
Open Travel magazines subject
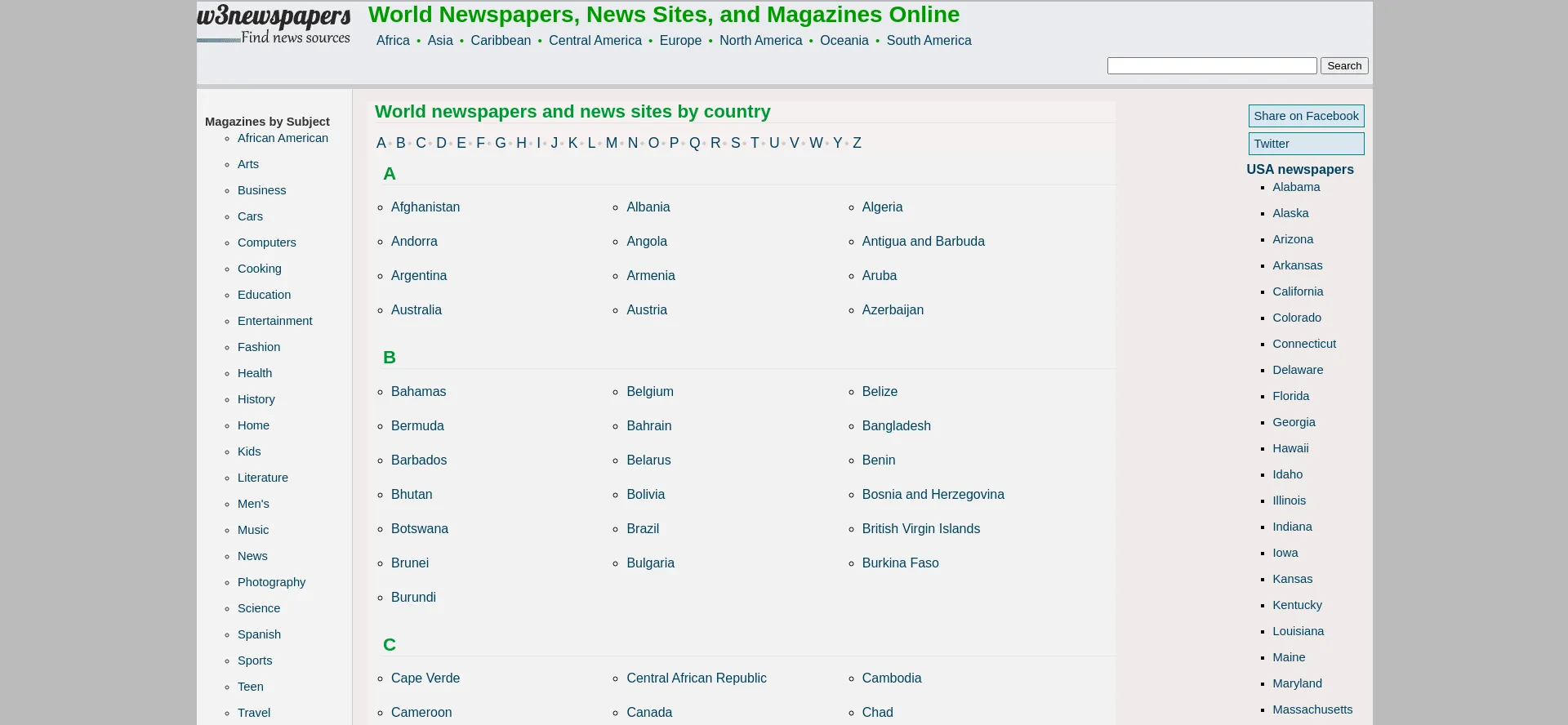[x=254, y=713]
